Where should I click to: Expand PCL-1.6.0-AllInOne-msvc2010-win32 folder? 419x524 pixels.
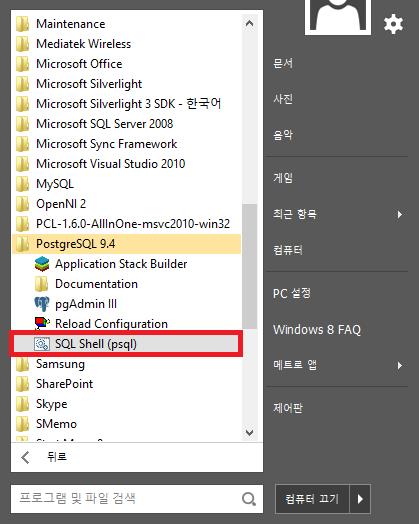127,224
